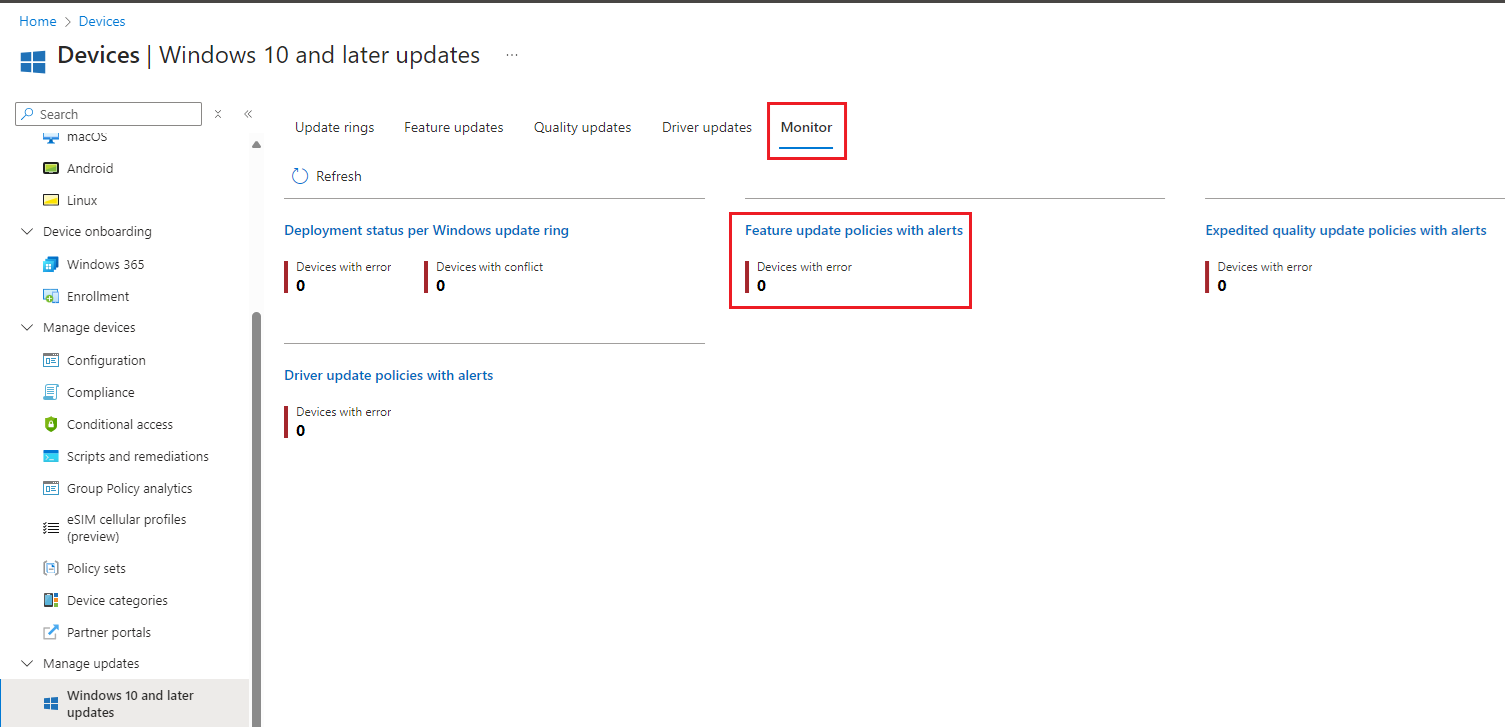Switch to the Driver updates tab
1505x727 pixels.
(x=707, y=127)
